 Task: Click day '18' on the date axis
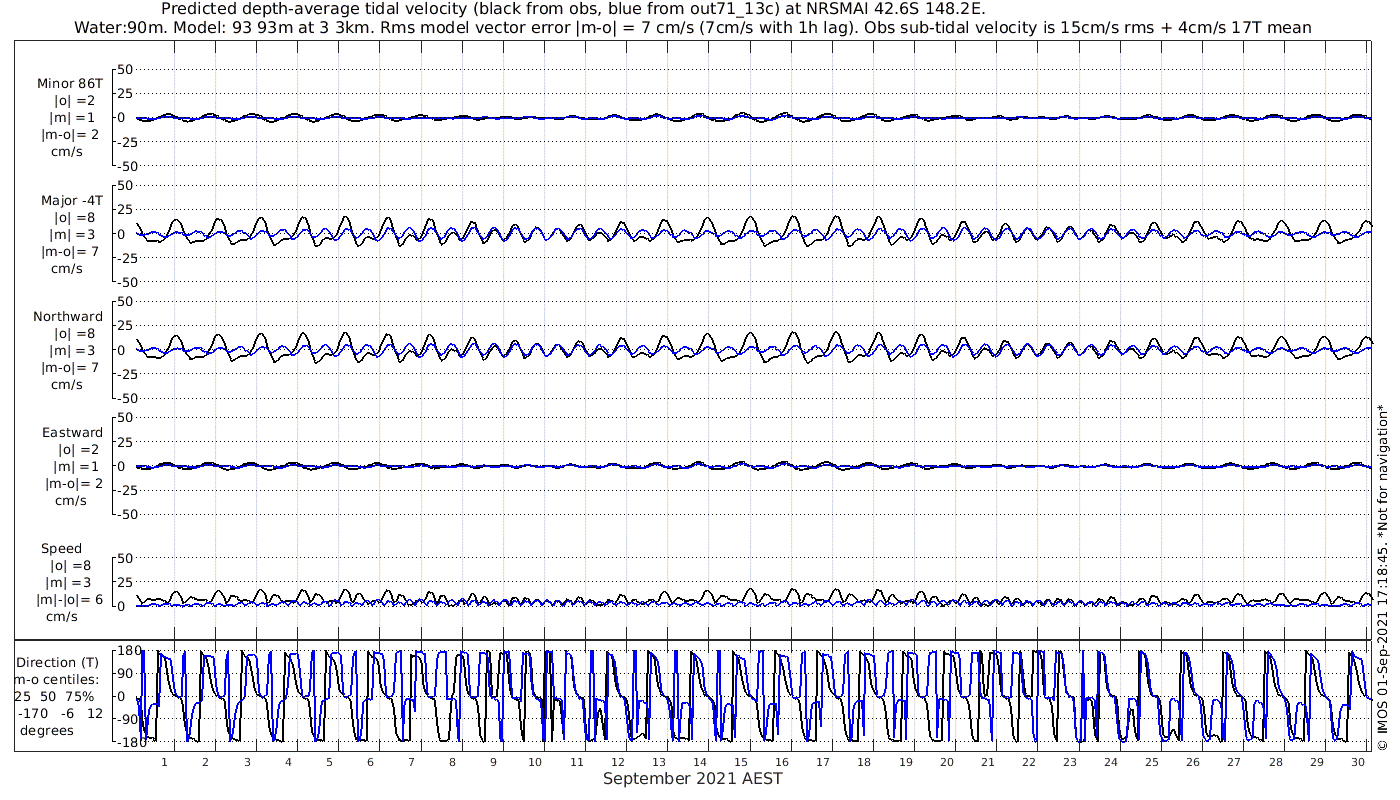864,762
